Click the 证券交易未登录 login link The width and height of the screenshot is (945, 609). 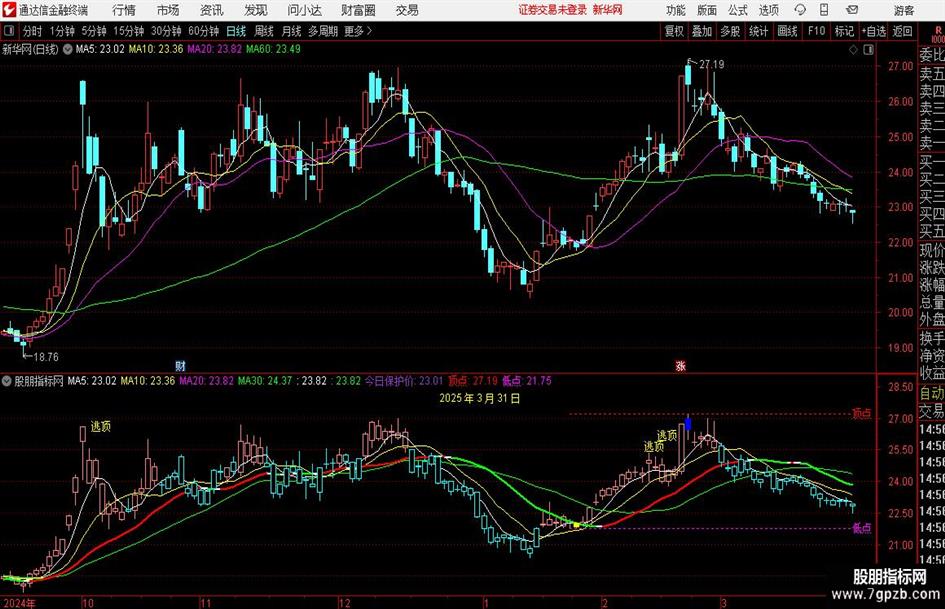[553, 10]
